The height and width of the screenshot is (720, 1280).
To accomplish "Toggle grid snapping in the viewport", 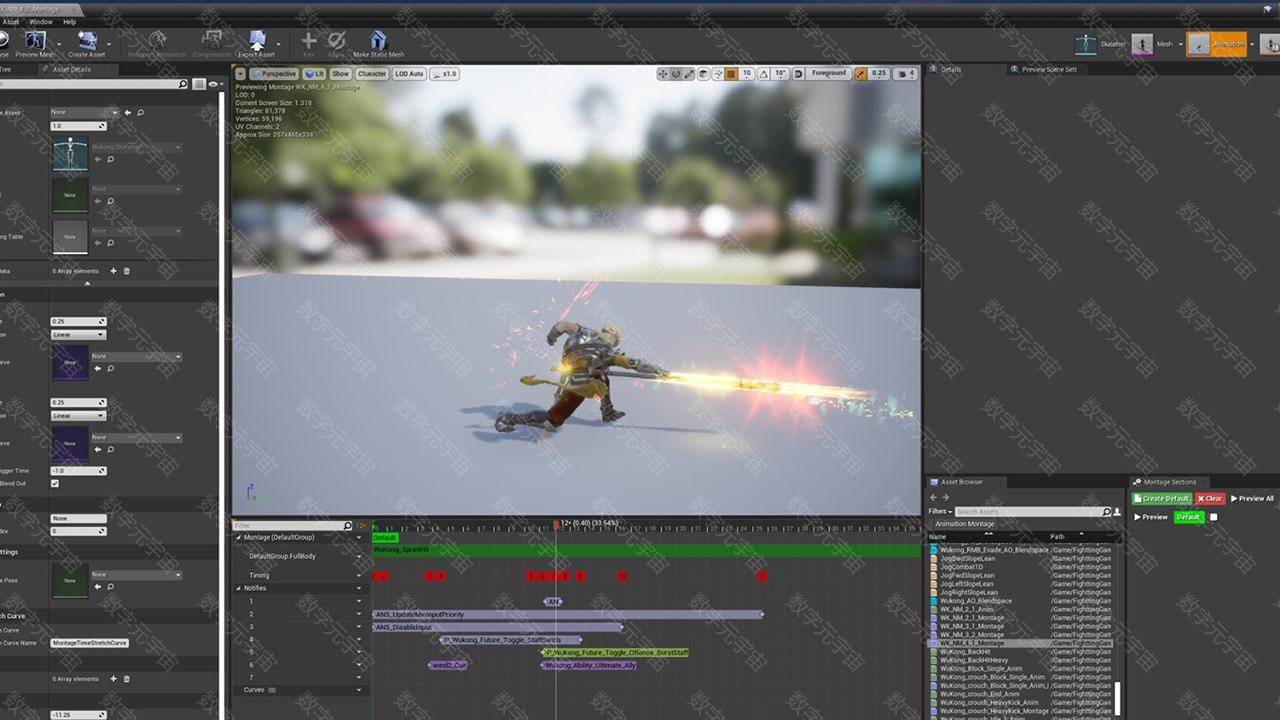I will pos(731,74).
